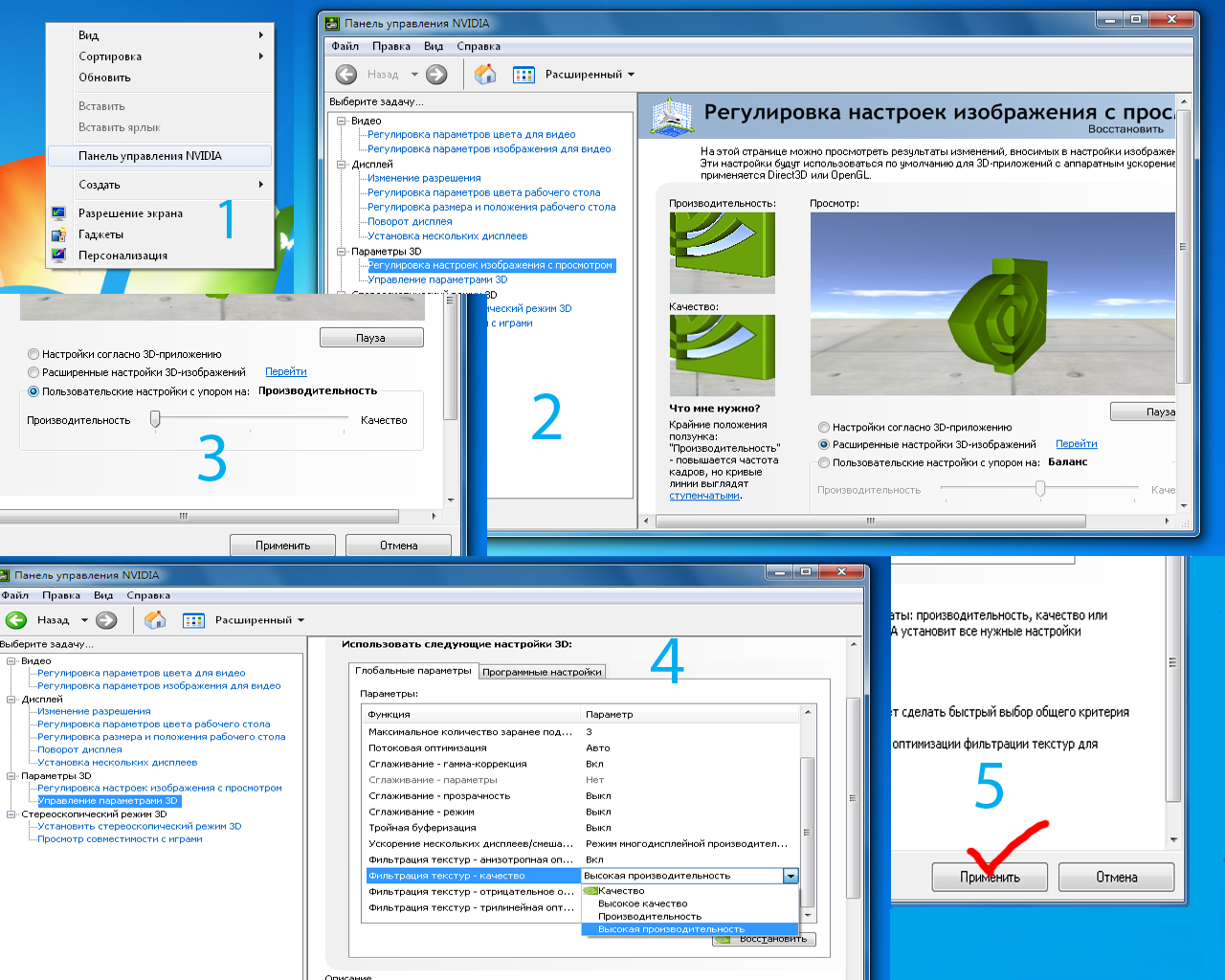Select Пользовательские настройки с упором radio in panel 3

[x=33, y=391]
